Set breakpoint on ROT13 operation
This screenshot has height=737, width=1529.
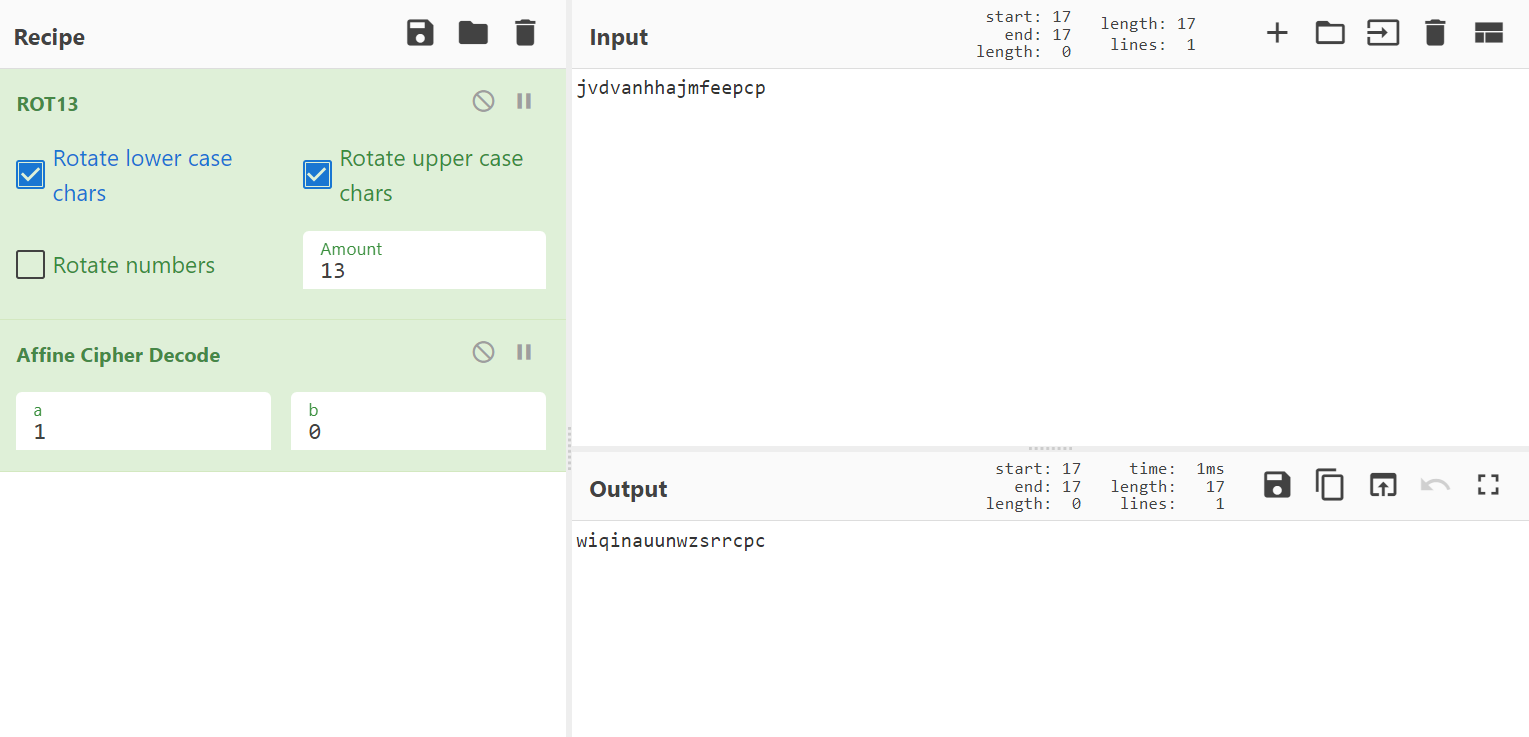tap(524, 101)
